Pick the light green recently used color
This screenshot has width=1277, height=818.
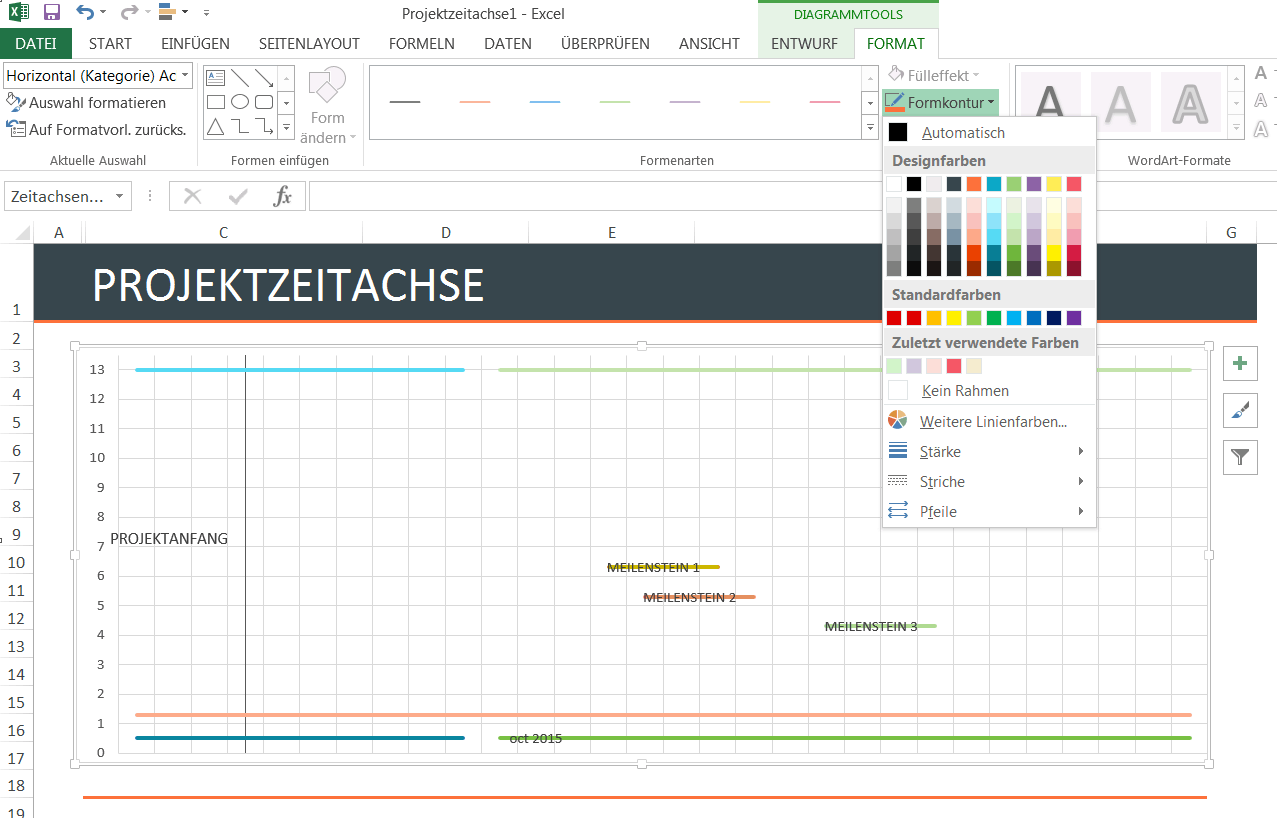click(x=894, y=366)
